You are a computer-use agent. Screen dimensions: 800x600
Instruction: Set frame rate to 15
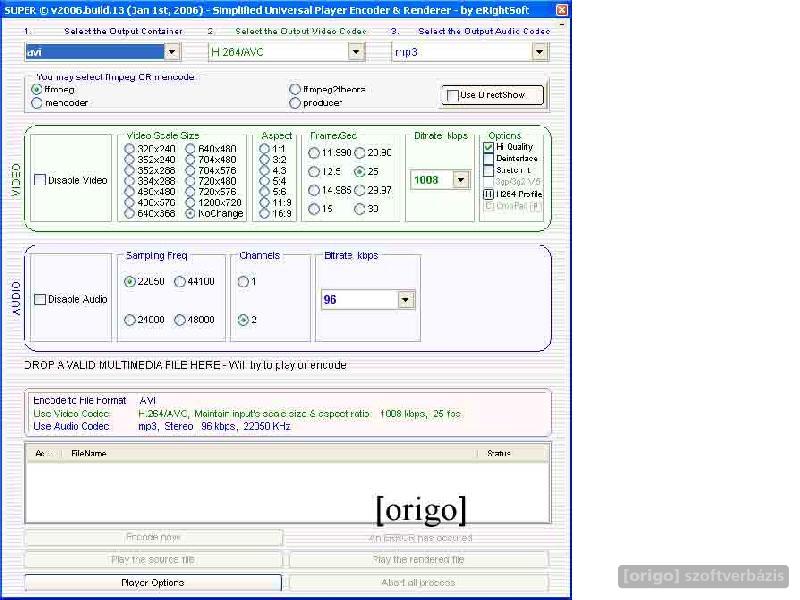pos(314,209)
